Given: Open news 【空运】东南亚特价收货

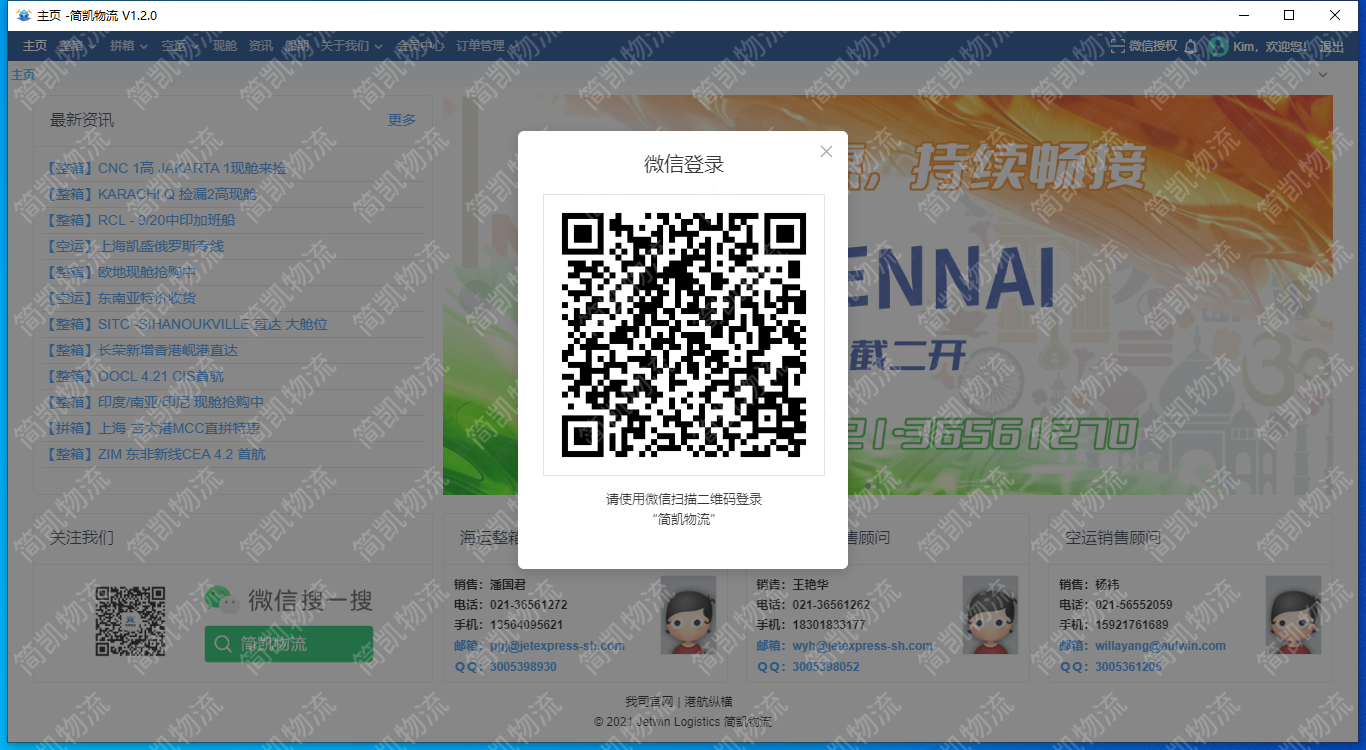Looking at the screenshot, I should click(x=121, y=298).
